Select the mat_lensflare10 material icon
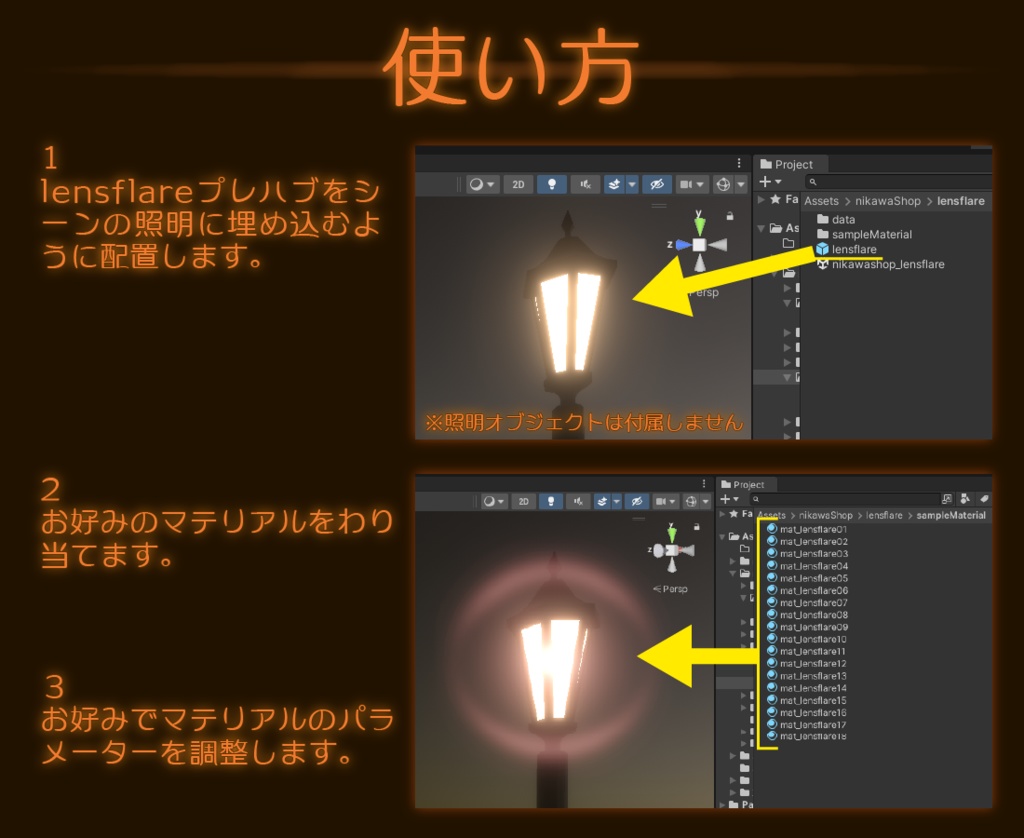 pos(772,639)
